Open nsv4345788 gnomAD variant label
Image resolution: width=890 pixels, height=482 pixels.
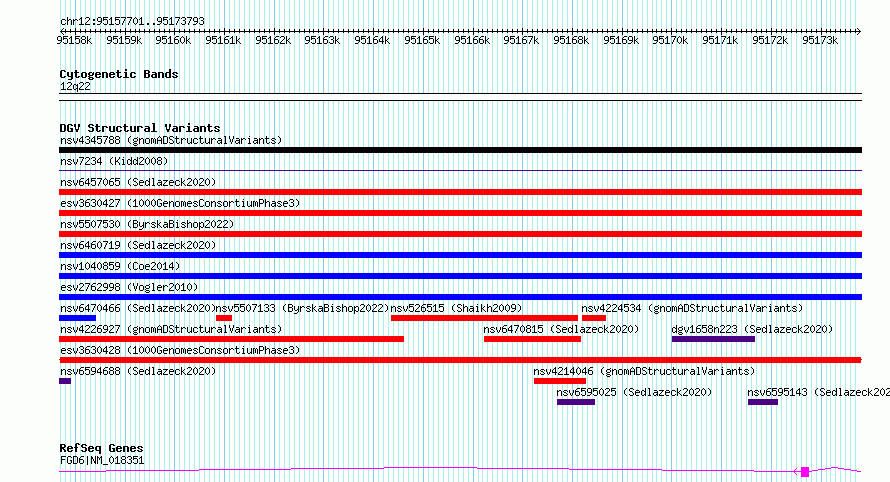tap(171, 140)
